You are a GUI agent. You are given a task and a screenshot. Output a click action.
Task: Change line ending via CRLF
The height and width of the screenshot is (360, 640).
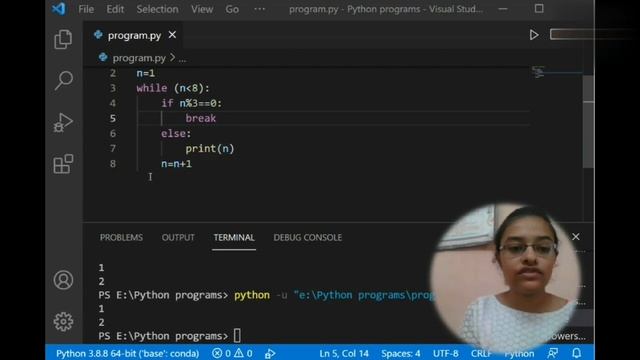pos(482,353)
